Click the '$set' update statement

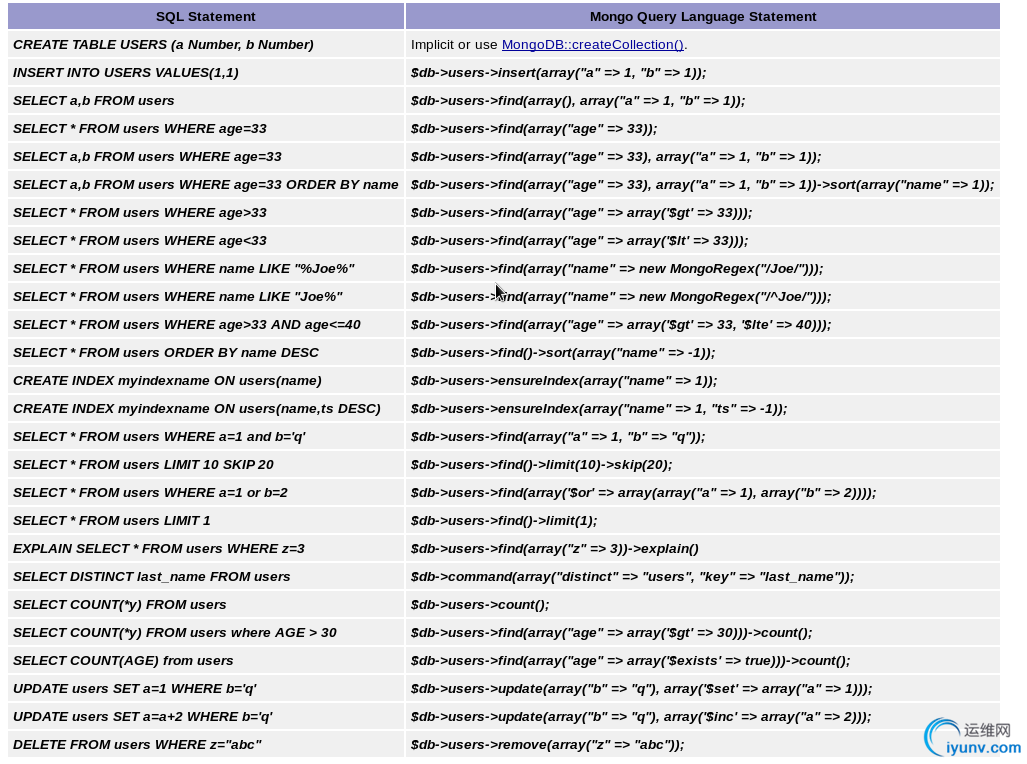coord(703,689)
